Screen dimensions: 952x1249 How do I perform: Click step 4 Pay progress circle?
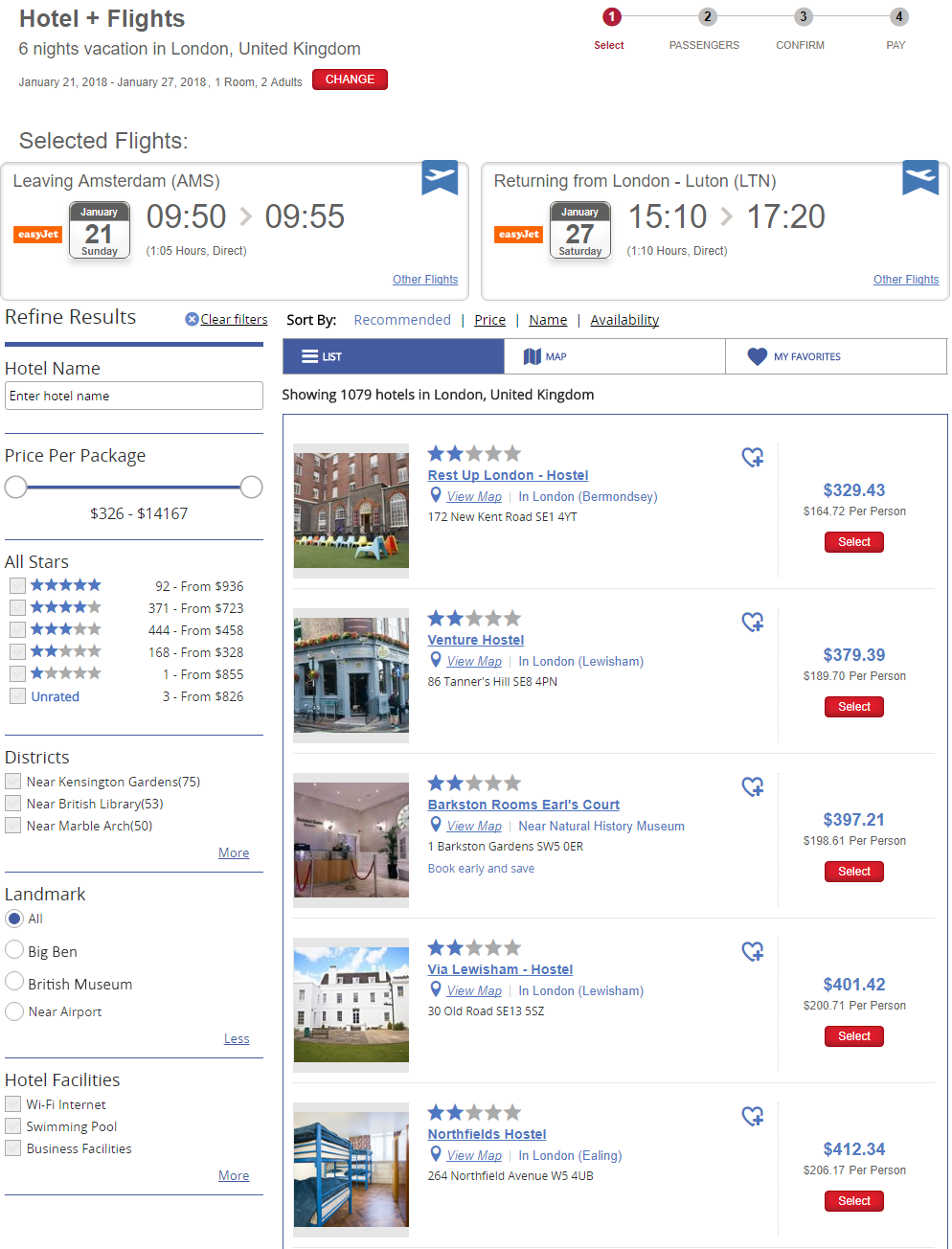point(898,16)
